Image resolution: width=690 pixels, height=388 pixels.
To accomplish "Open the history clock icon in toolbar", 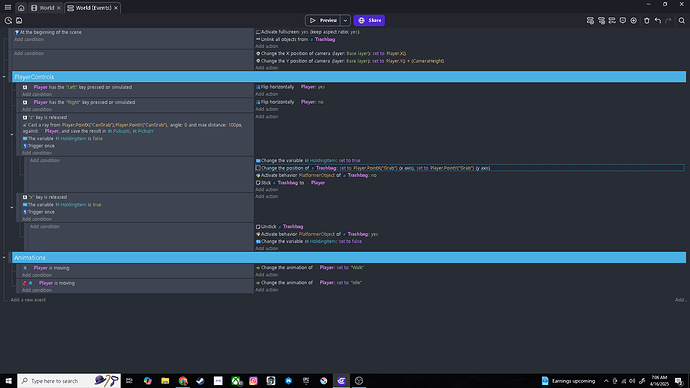I will coord(8,21).
